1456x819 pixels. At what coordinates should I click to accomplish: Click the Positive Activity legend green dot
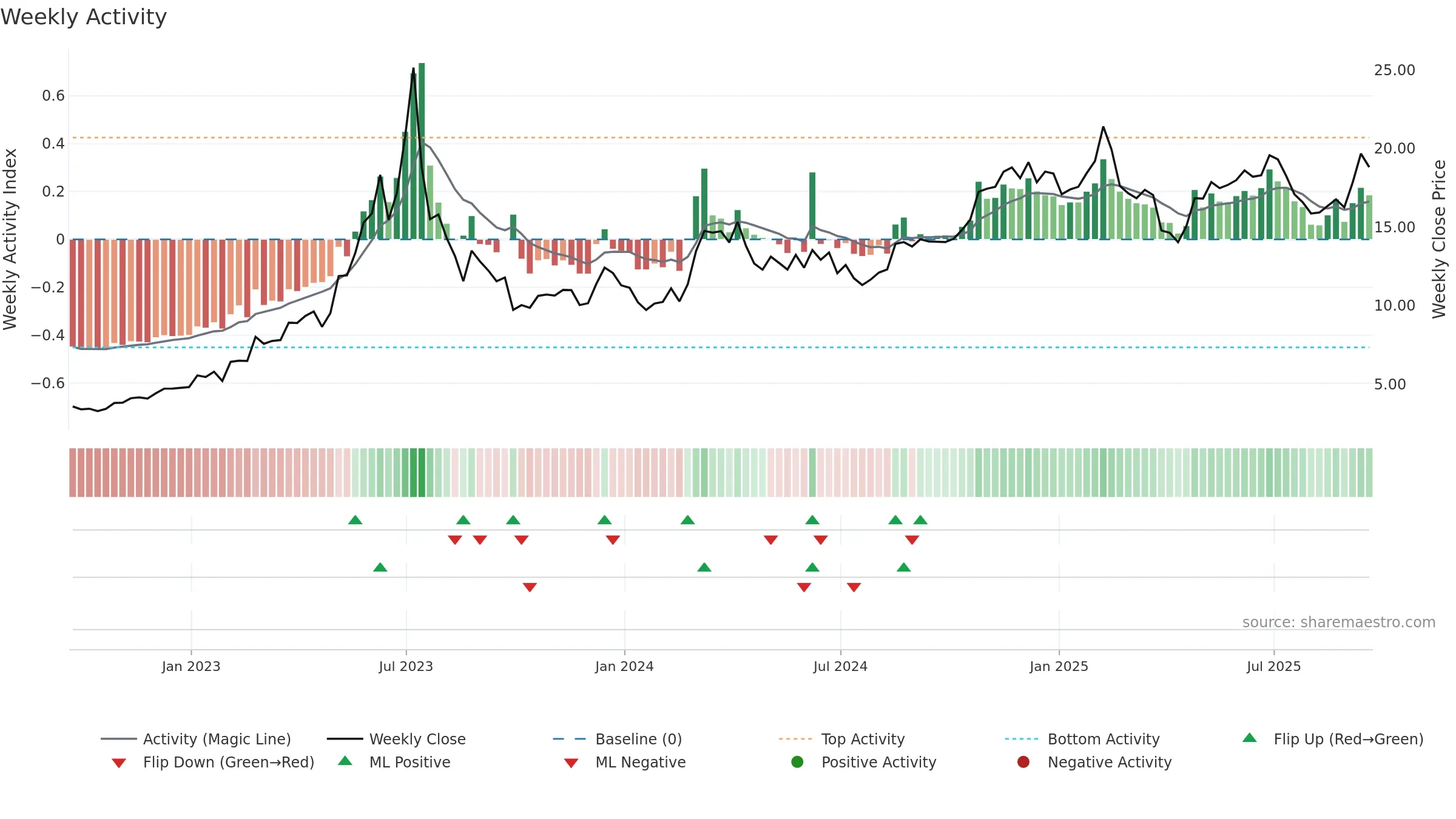pos(798,762)
